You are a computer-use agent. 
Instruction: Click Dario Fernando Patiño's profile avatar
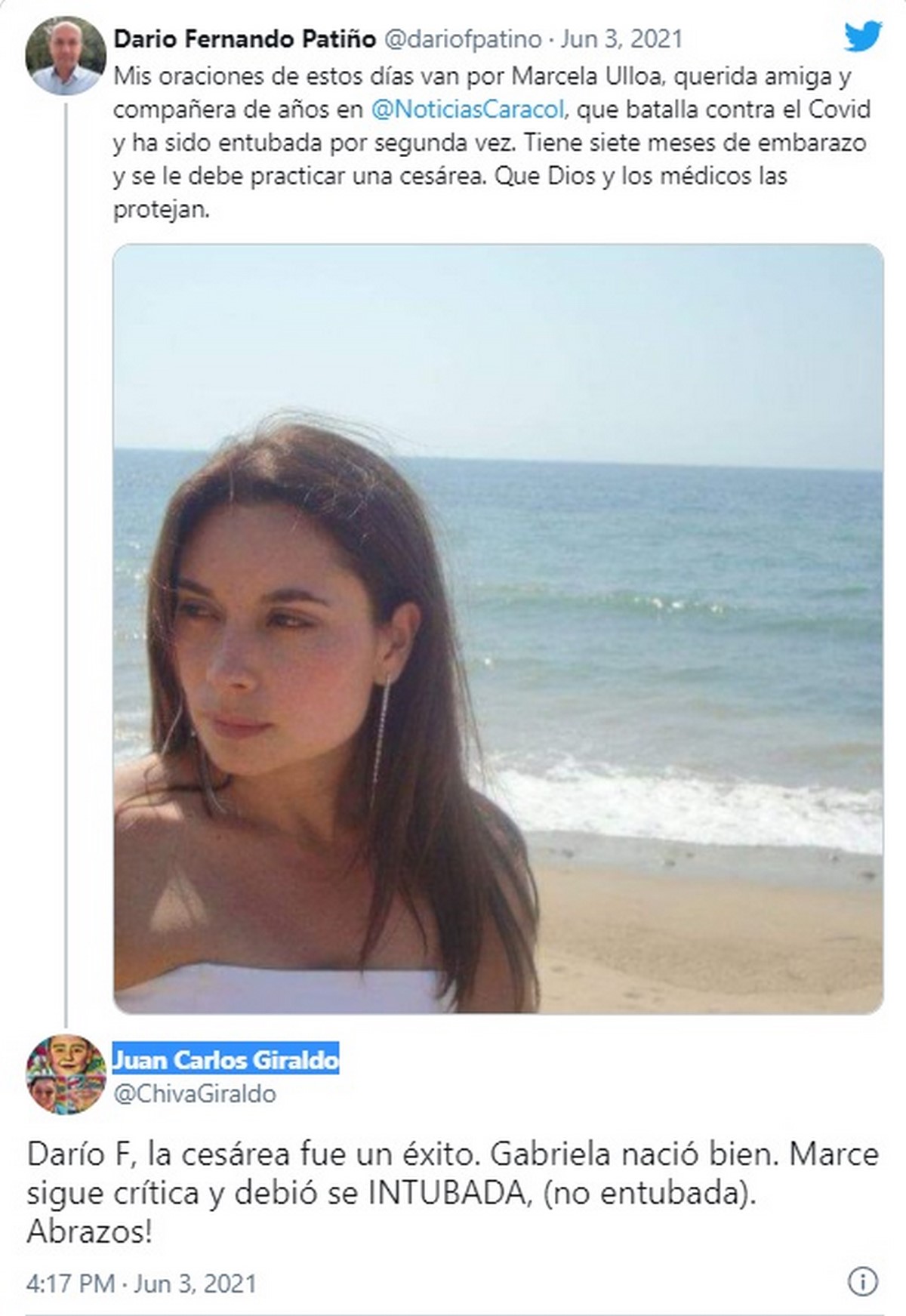point(65,56)
